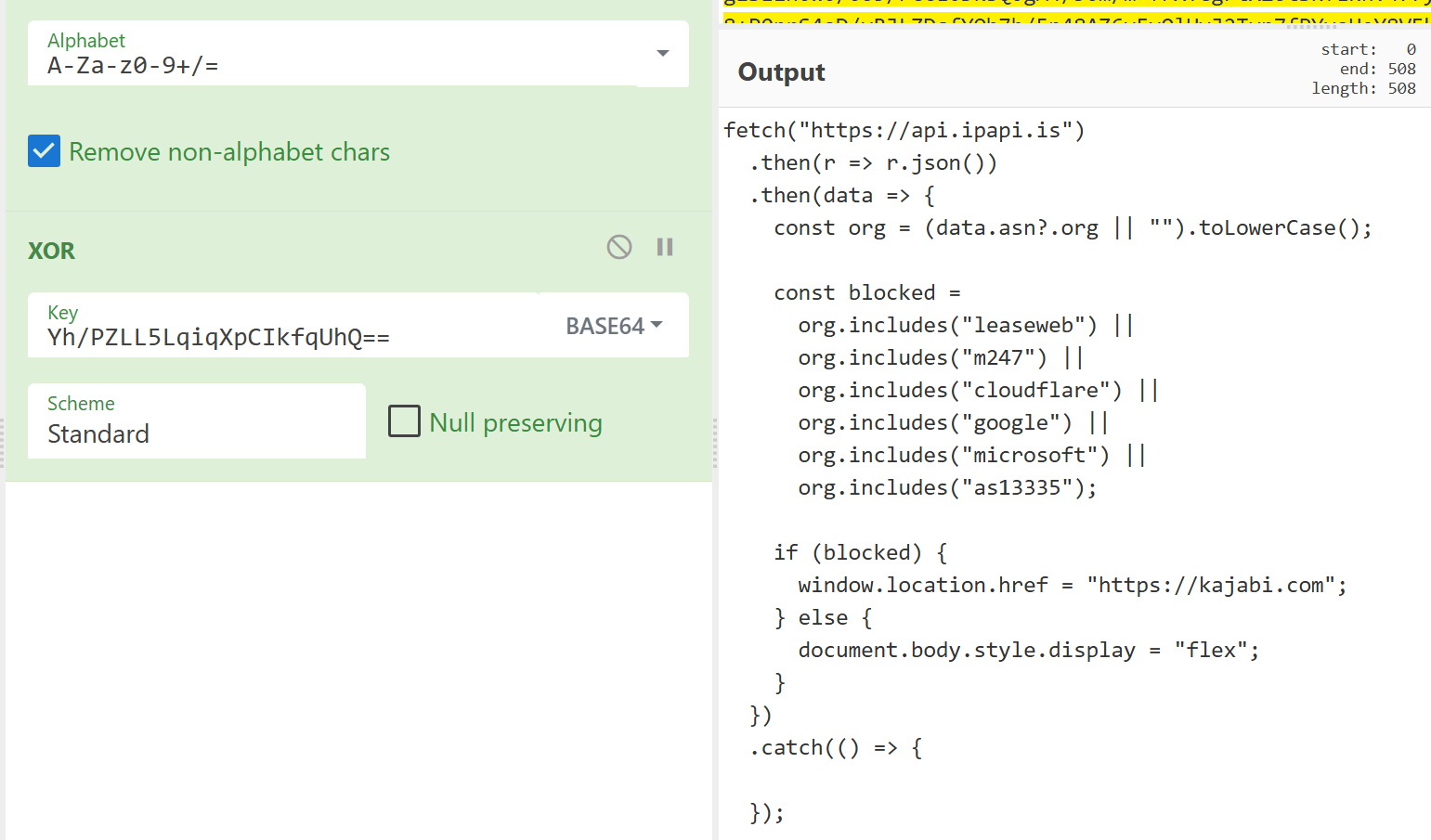Screen dimensions: 1431x840
Task: Enable the Null preserving checkbox
Action: (x=404, y=421)
